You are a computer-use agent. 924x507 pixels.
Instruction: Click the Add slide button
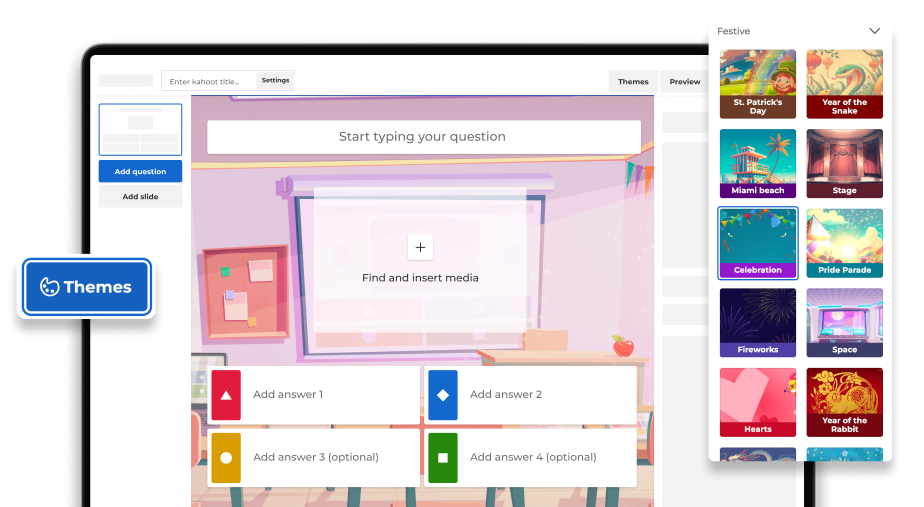pyautogui.click(x=140, y=197)
